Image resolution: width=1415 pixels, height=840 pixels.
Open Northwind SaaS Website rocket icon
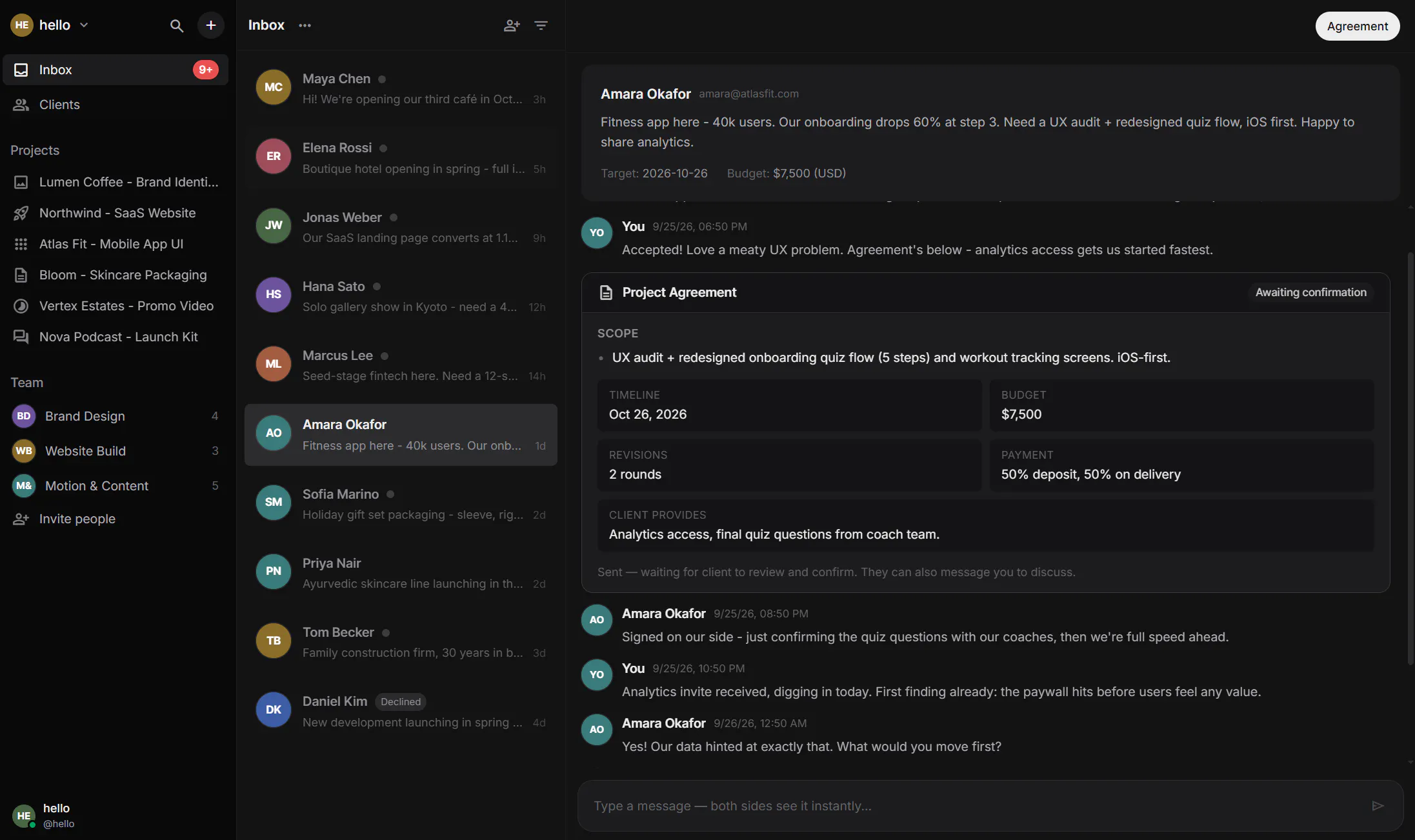point(21,213)
